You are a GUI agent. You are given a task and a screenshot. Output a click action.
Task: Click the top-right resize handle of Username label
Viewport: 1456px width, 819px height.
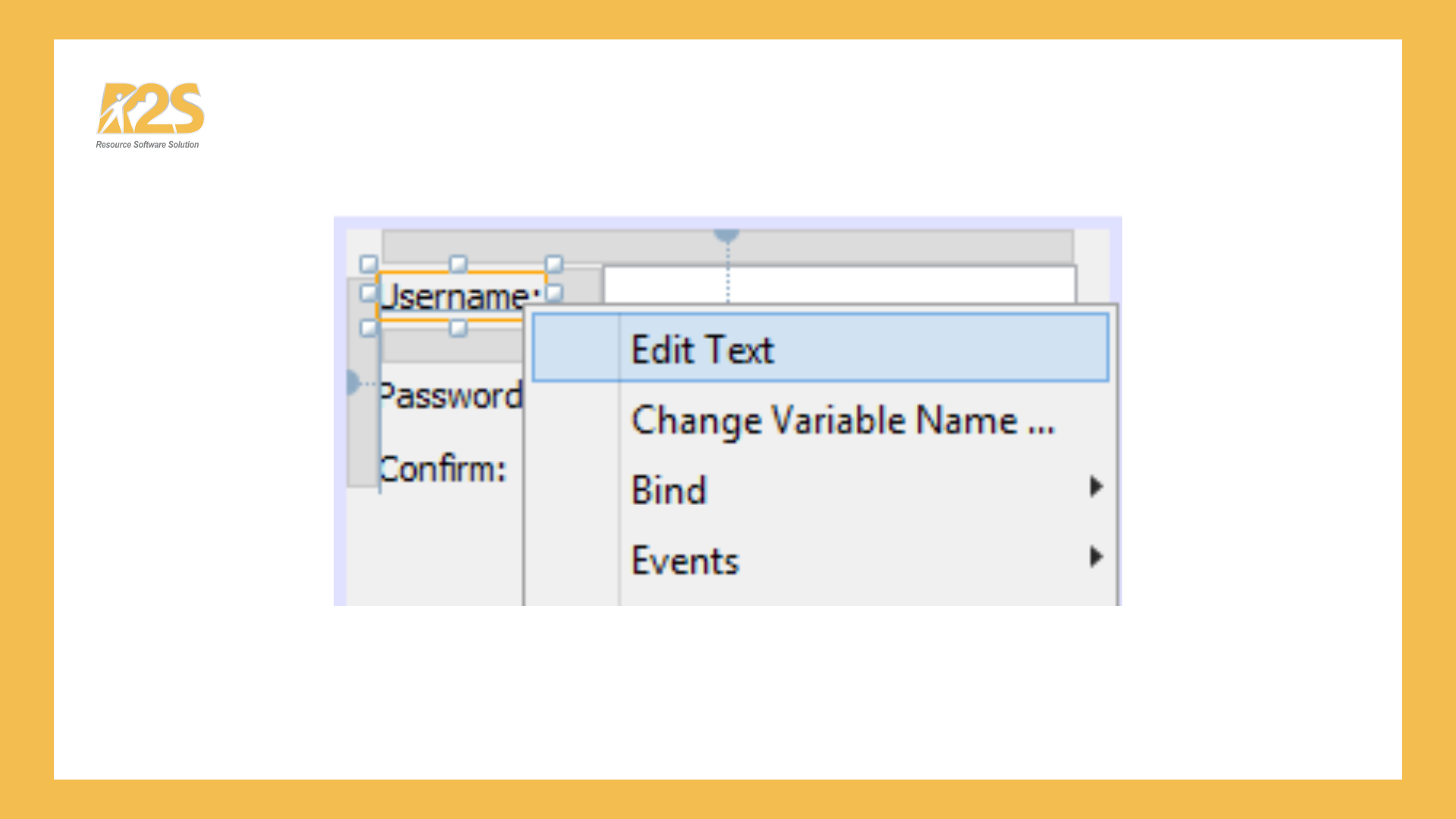click(x=554, y=264)
